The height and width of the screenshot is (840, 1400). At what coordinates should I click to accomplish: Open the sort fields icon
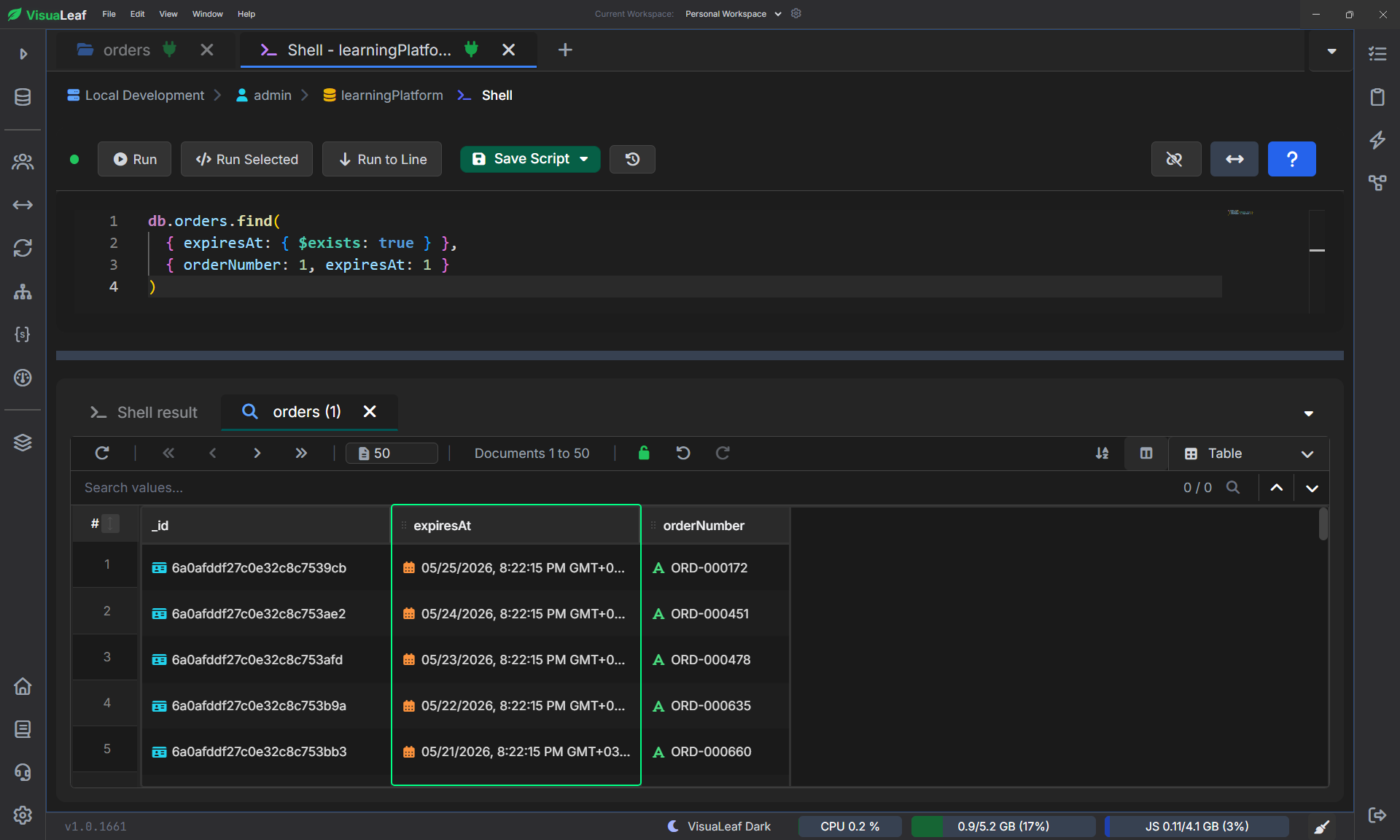(x=1102, y=454)
